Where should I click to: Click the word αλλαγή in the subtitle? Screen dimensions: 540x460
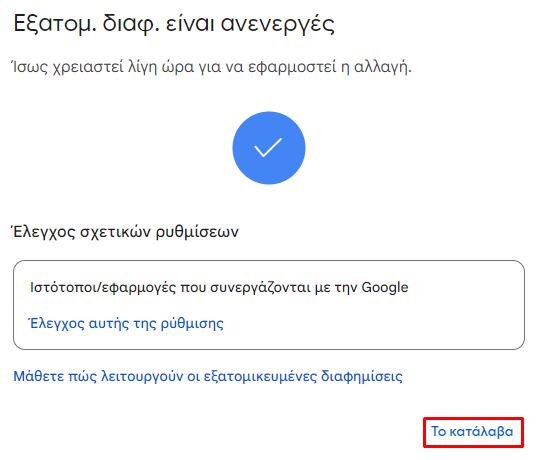tap(382, 67)
